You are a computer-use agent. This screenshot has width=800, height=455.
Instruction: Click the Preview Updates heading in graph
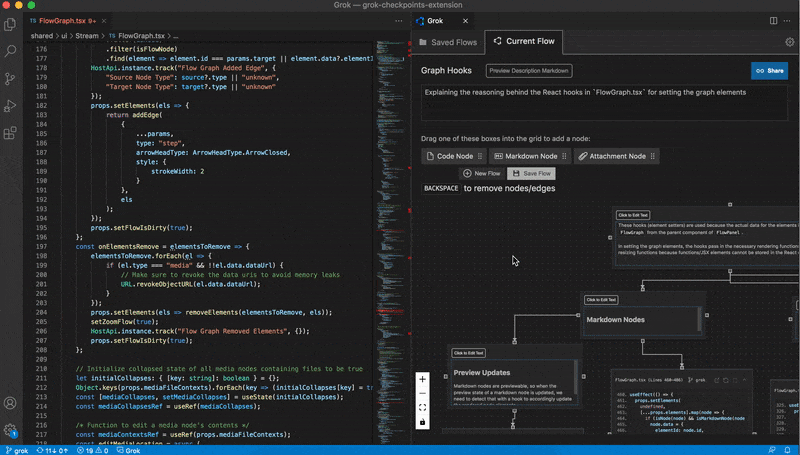482,373
